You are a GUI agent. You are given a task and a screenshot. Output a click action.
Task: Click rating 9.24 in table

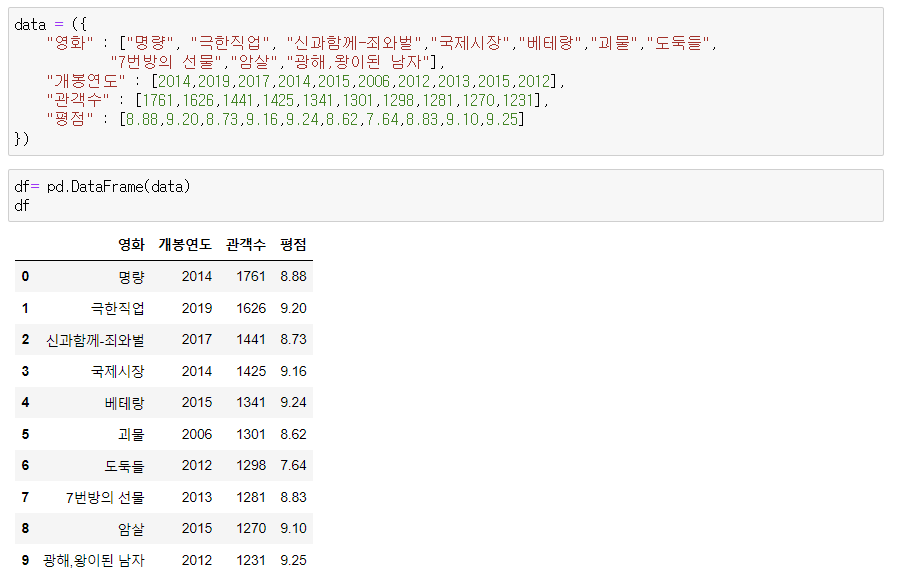pos(293,402)
